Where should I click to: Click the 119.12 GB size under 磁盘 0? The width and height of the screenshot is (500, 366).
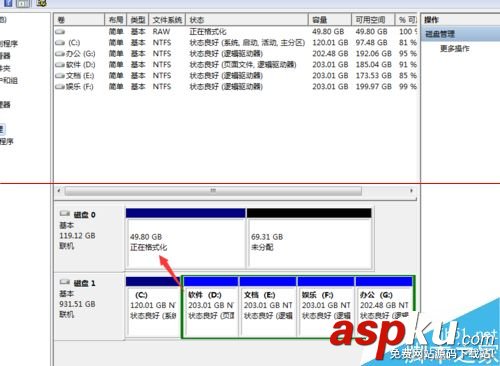click(x=77, y=236)
